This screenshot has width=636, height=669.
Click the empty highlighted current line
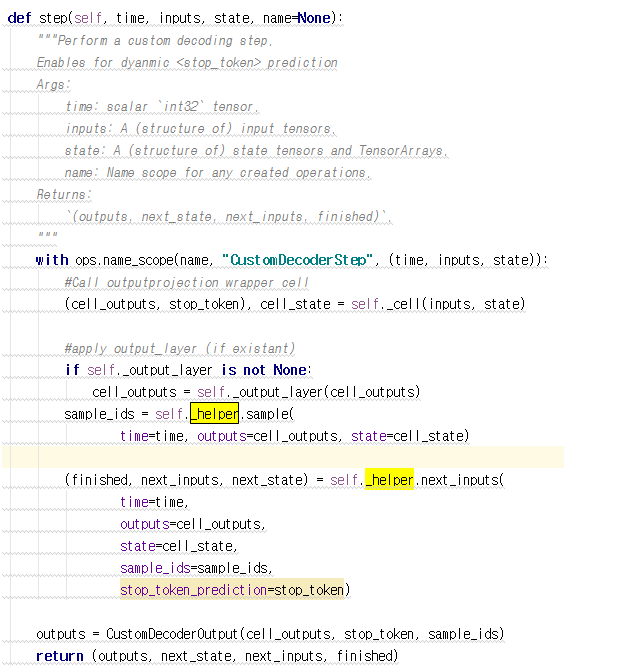[x=283, y=457]
